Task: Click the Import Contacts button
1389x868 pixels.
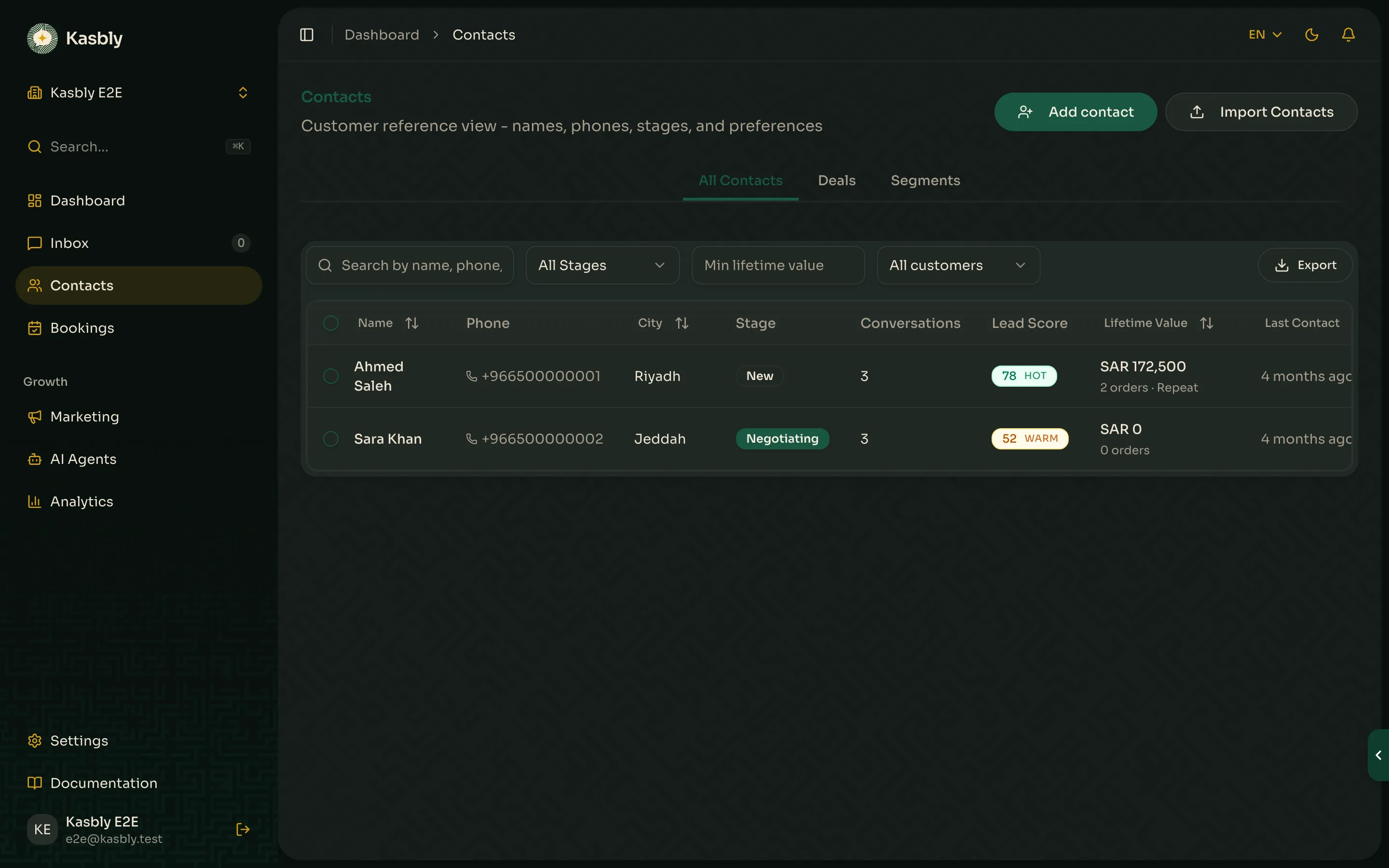Action: tap(1261, 112)
